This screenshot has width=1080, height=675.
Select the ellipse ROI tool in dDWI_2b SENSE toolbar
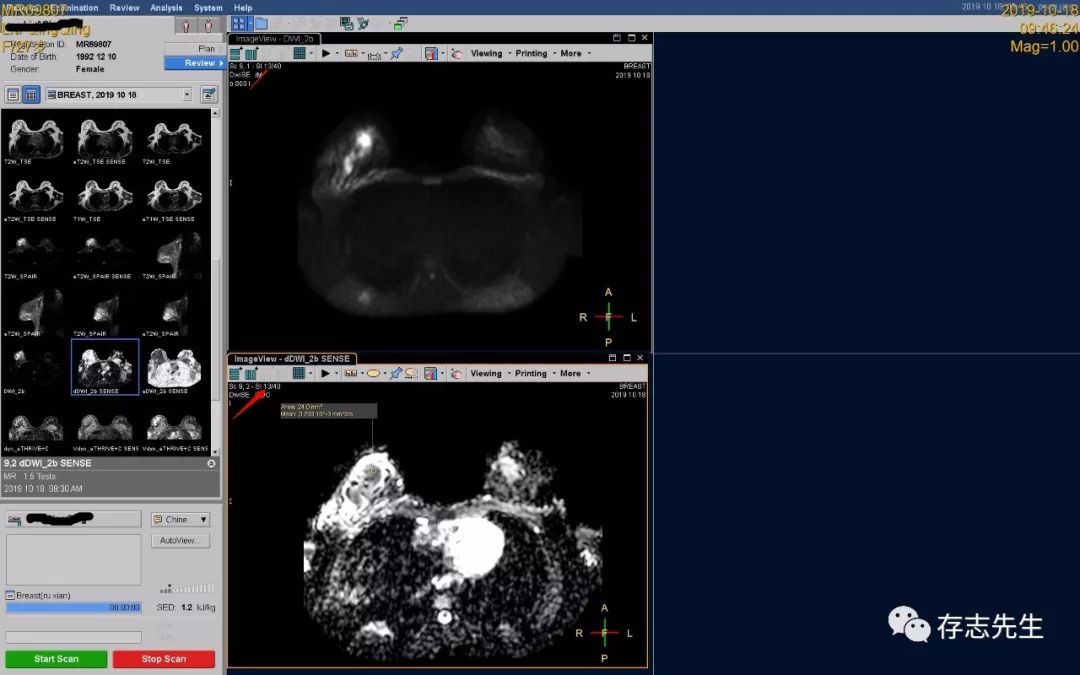coord(373,373)
